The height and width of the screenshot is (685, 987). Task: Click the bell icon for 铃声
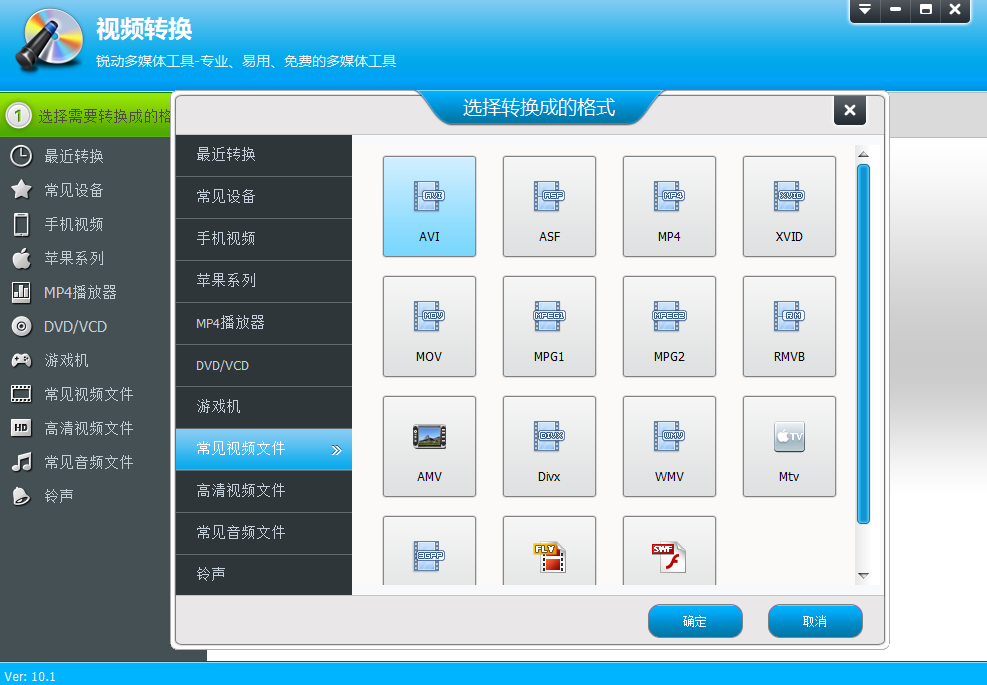21,496
